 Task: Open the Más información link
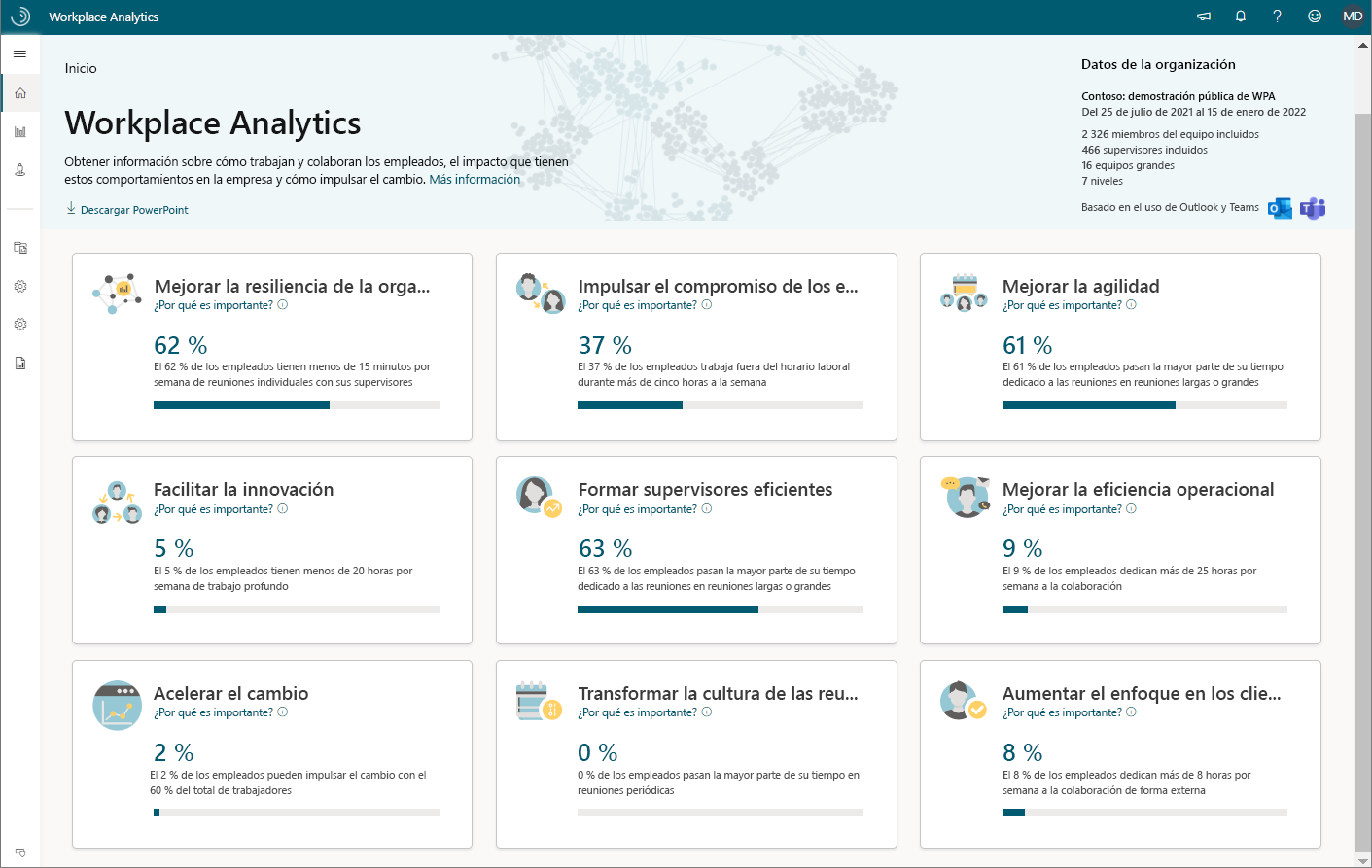click(x=475, y=180)
